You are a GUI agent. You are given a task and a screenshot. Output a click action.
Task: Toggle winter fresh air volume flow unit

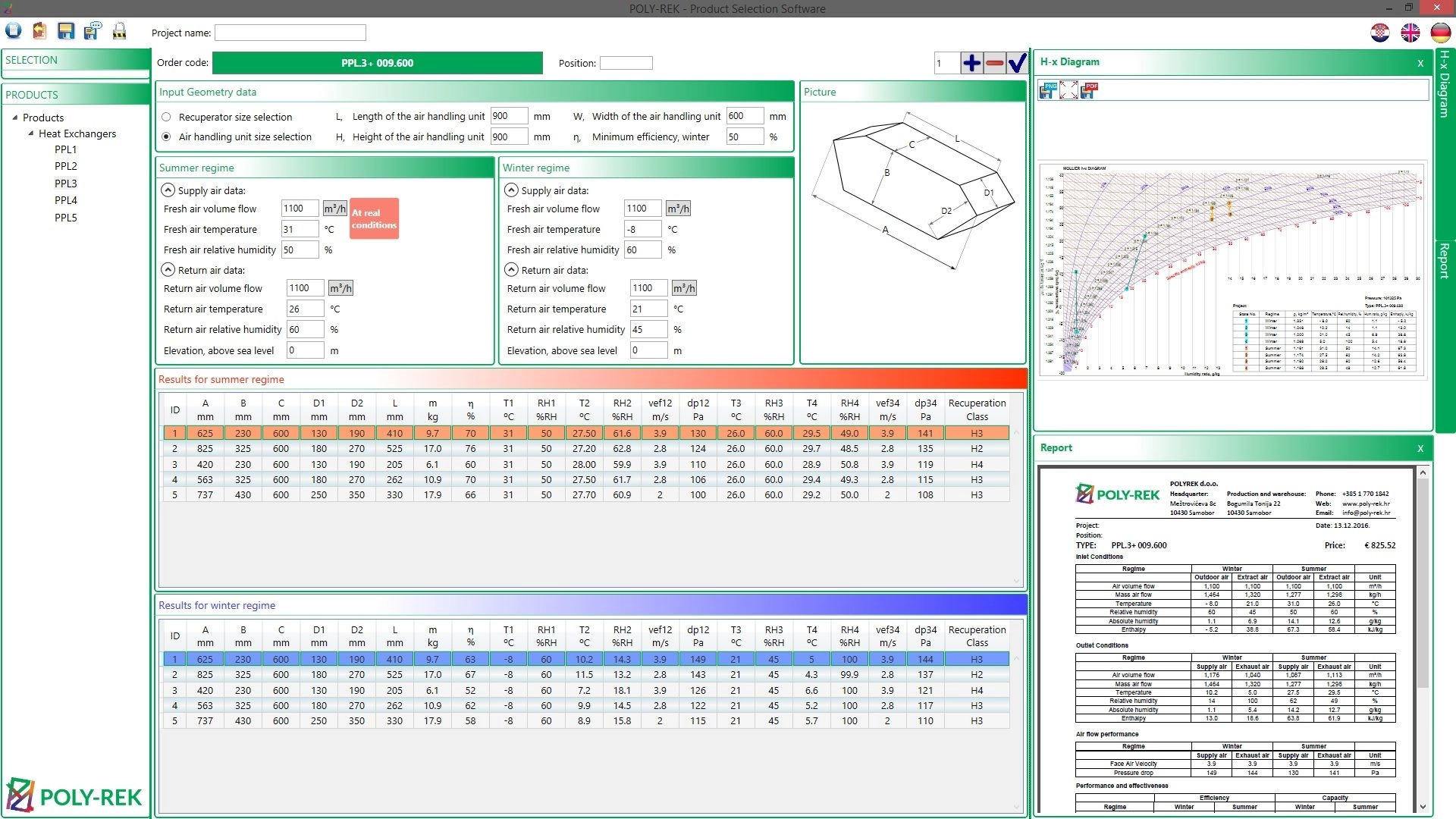click(x=678, y=209)
